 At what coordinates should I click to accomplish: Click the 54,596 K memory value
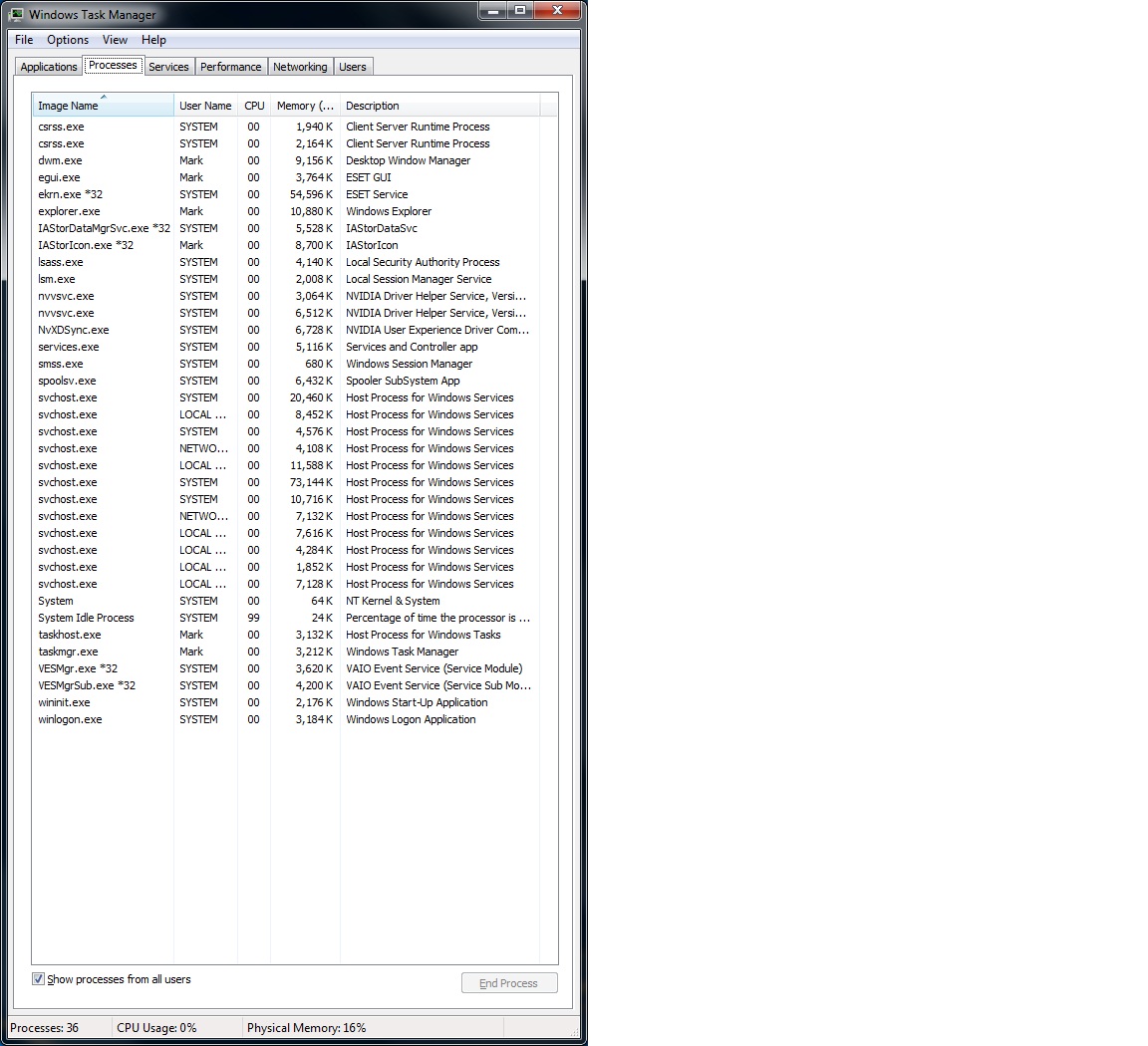311,194
